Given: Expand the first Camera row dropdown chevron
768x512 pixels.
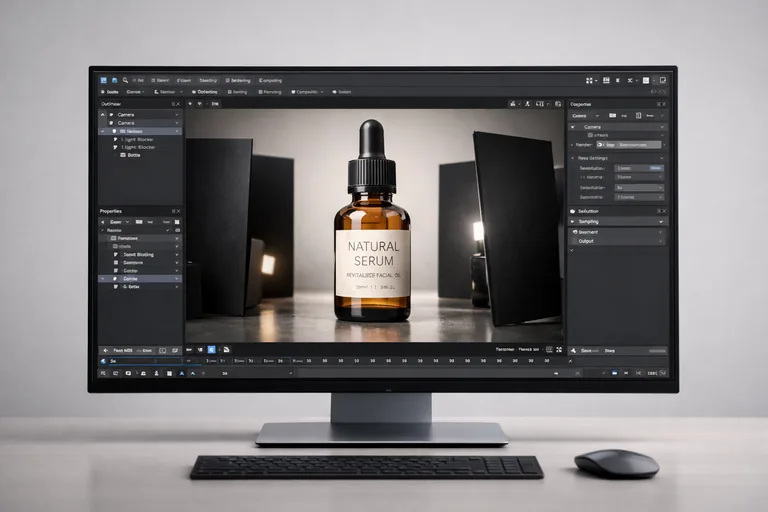Looking at the screenshot, I should pos(177,115).
